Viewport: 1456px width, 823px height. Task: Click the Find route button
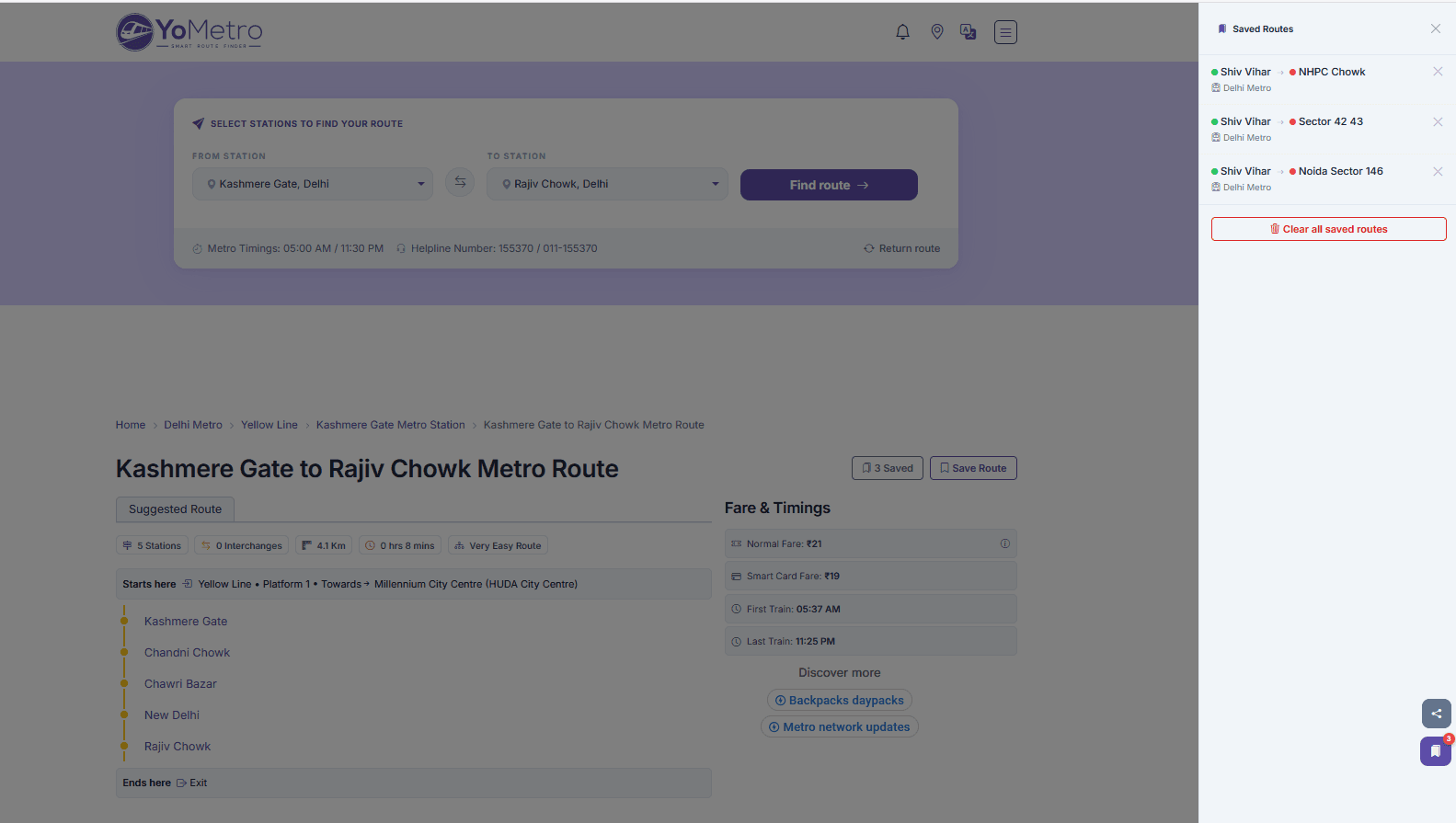click(x=829, y=185)
